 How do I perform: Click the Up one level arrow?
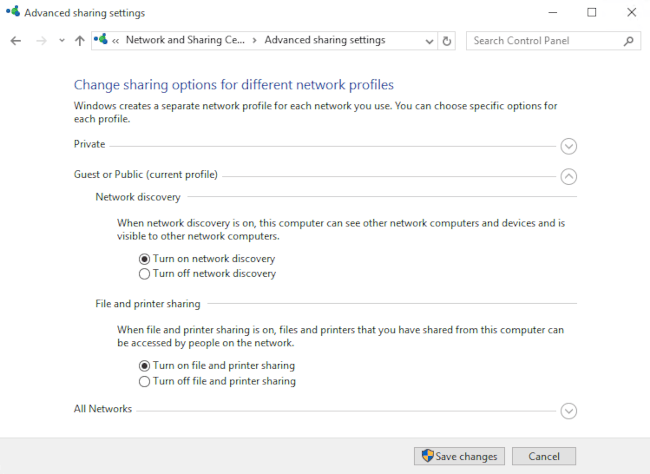80,41
